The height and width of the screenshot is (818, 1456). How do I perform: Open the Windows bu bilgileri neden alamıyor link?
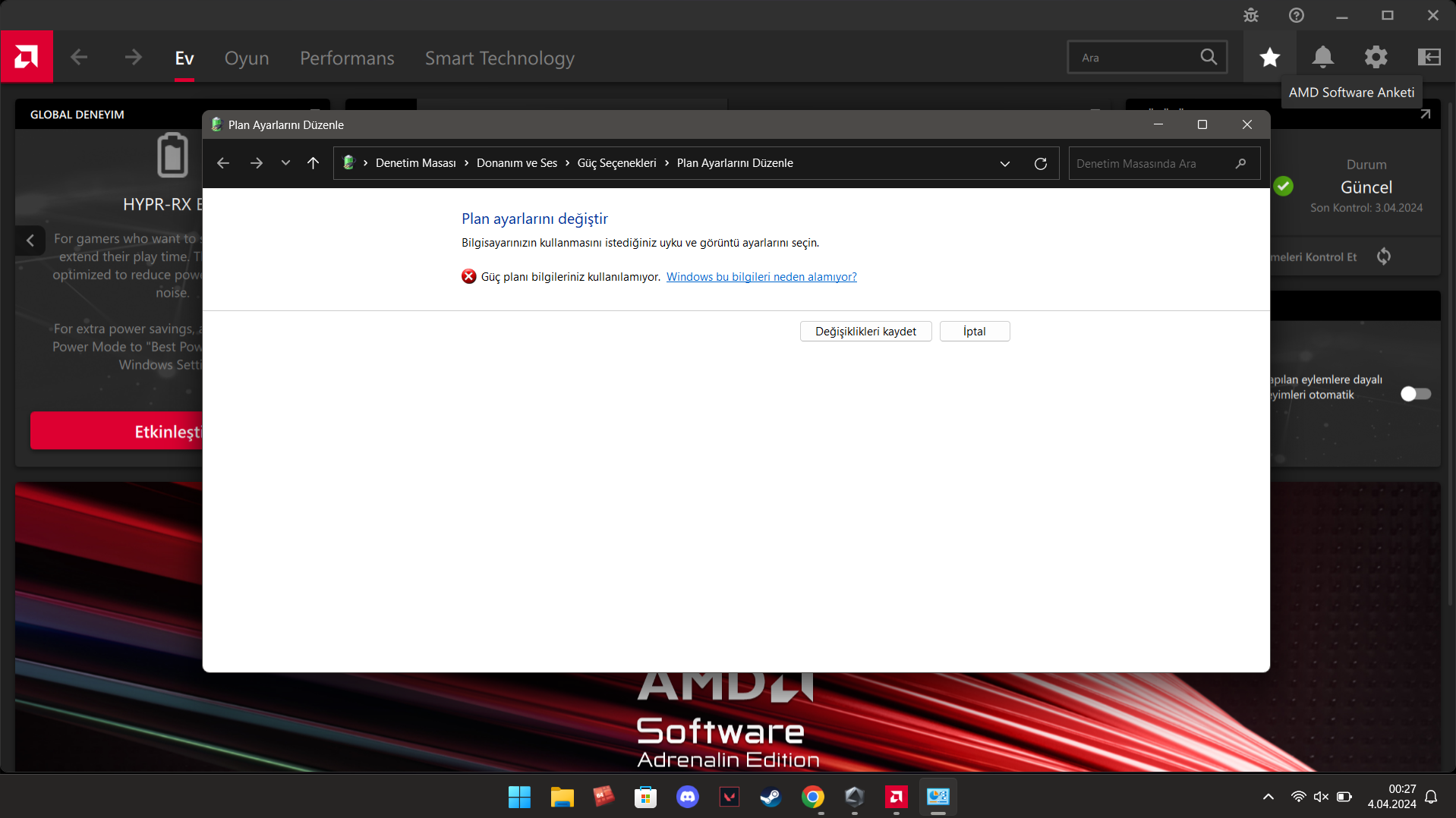pos(761,277)
